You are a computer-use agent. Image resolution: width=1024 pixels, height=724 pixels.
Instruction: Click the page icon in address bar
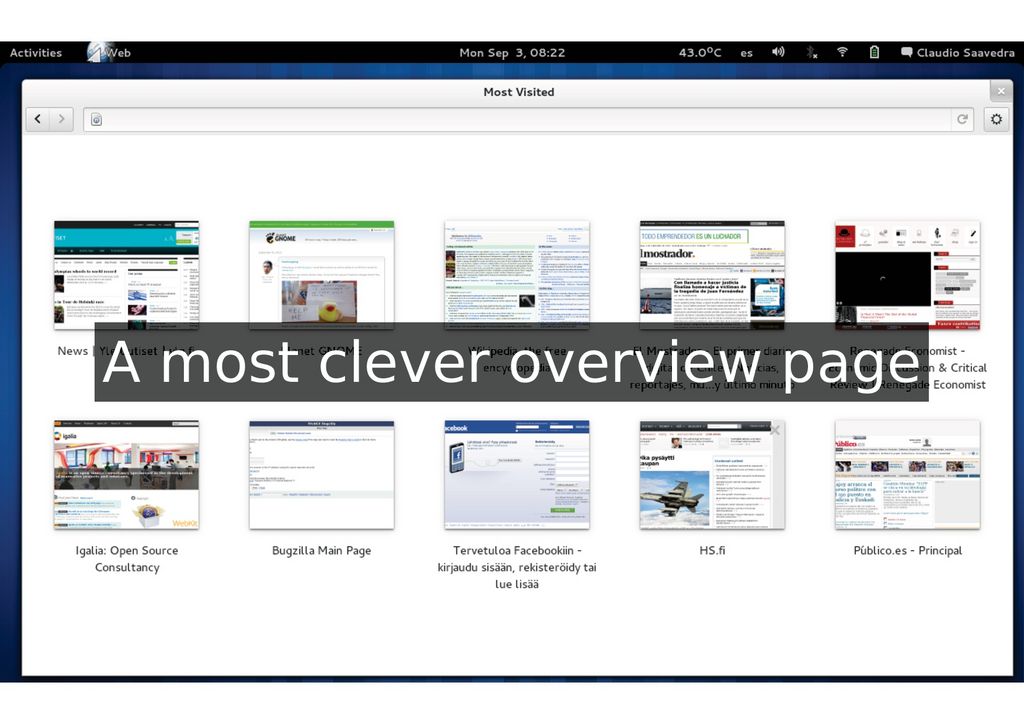click(x=96, y=120)
